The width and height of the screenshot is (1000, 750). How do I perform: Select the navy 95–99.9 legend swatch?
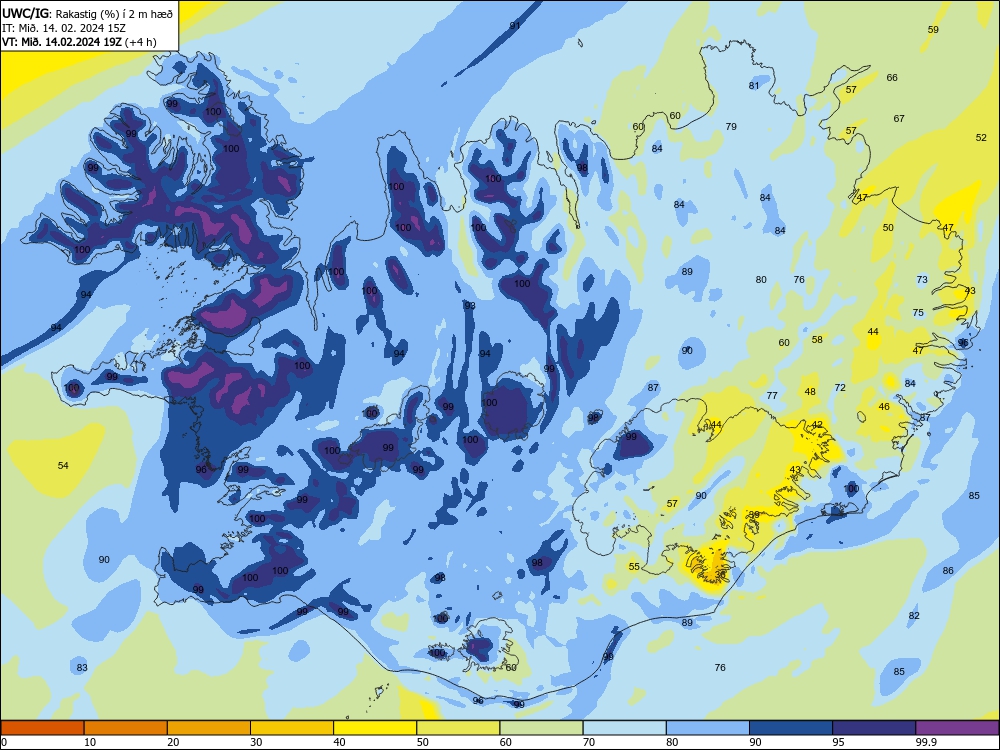(874, 728)
